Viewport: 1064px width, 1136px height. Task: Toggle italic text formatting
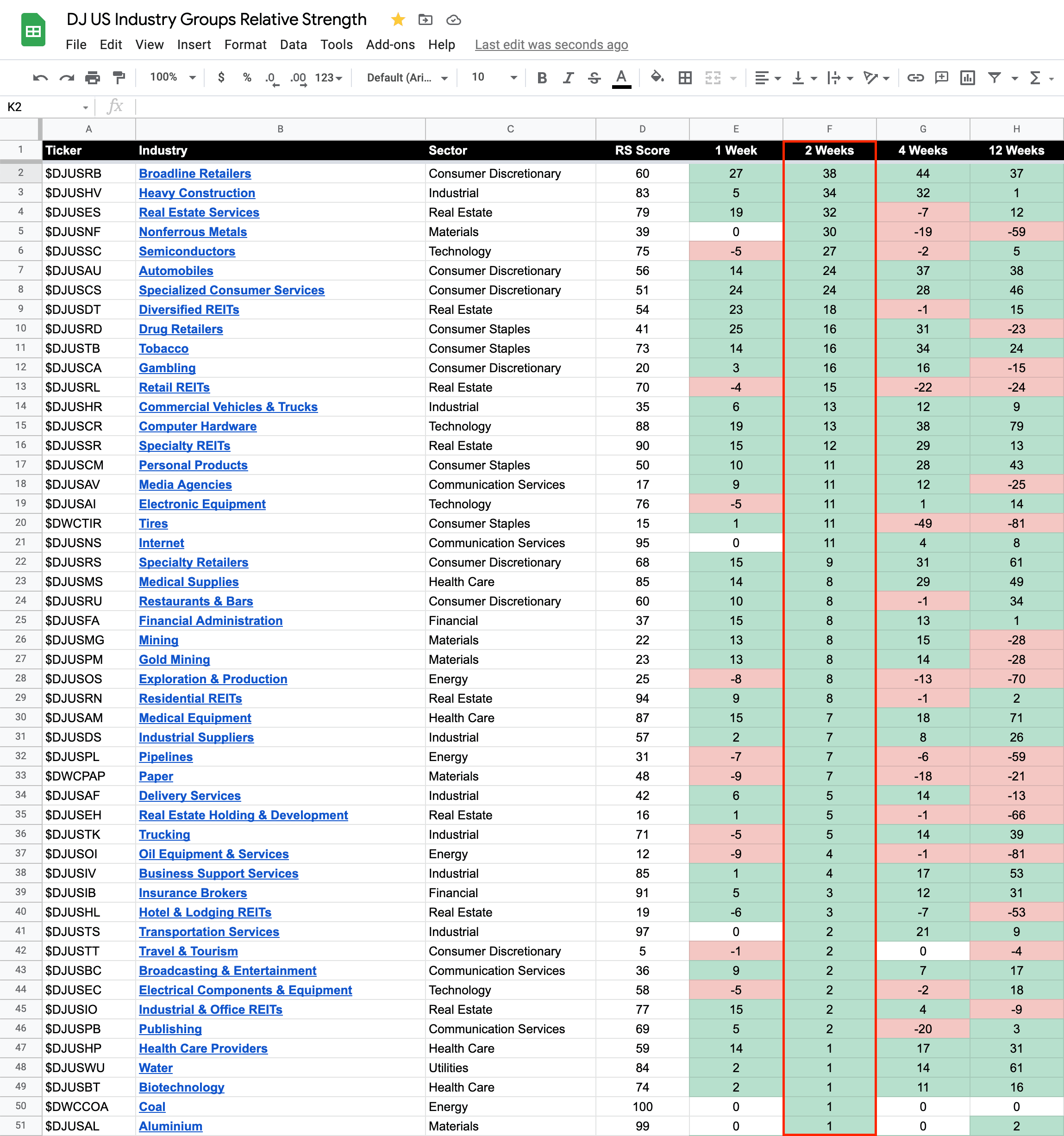coord(568,78)
